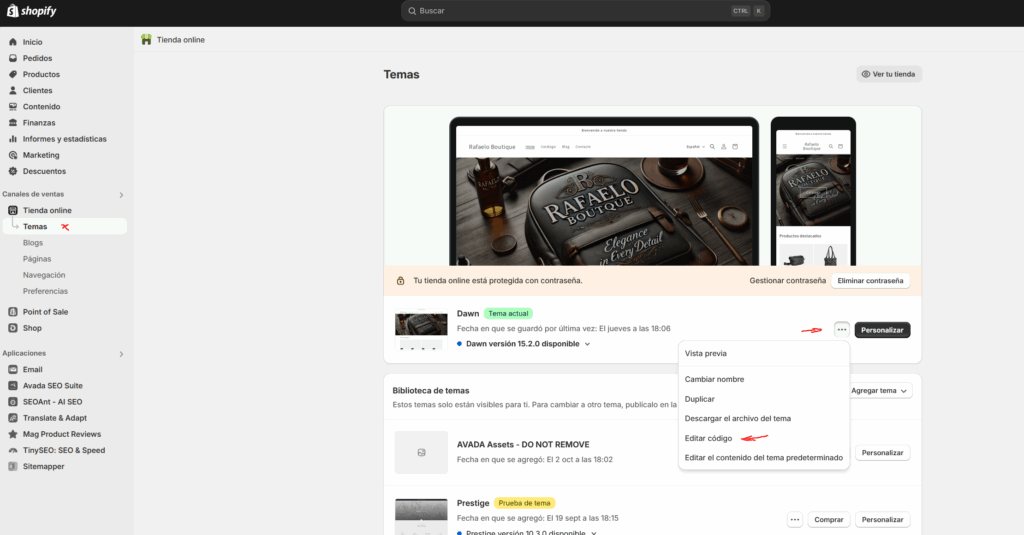
Task: Click the Dawn theme thumbnail
Action: click(x=420, y=329)
